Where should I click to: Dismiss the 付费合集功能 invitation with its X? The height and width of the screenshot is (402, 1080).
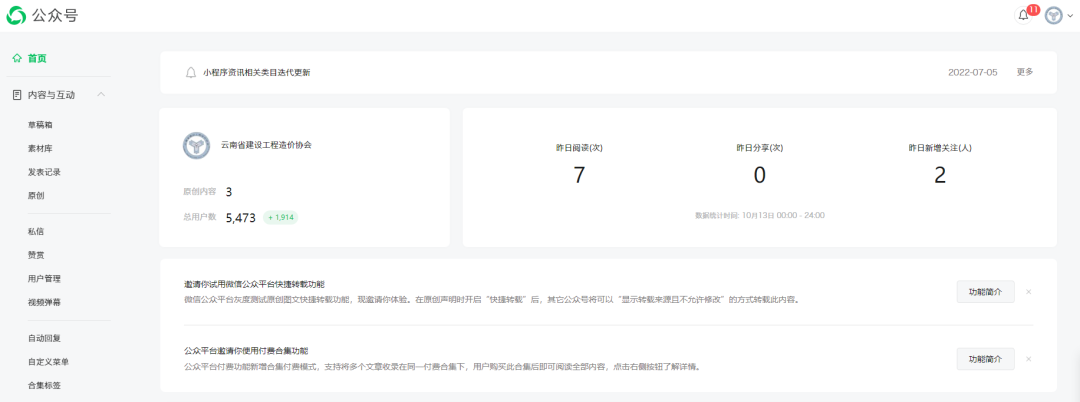click(1028, 359)
